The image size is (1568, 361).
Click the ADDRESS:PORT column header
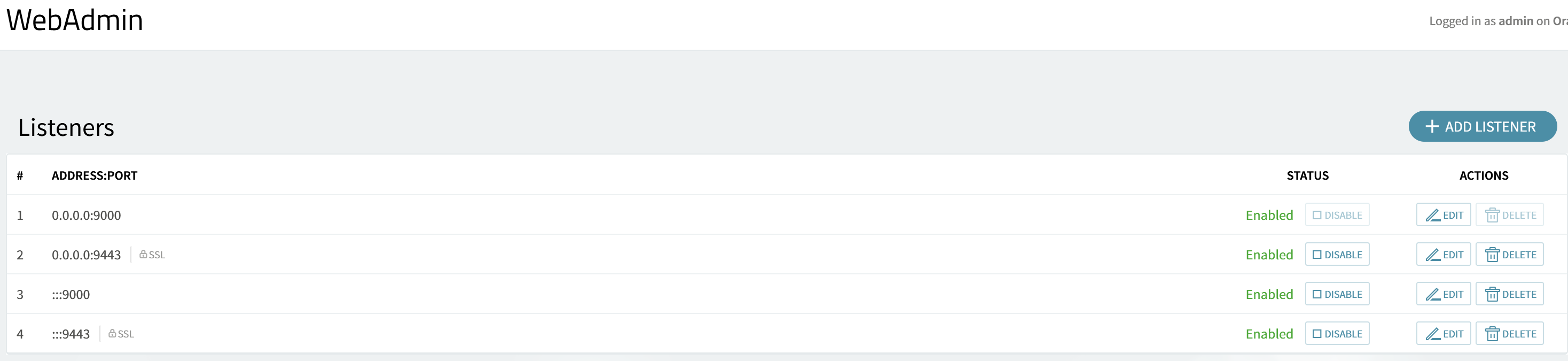coord(95,175)
